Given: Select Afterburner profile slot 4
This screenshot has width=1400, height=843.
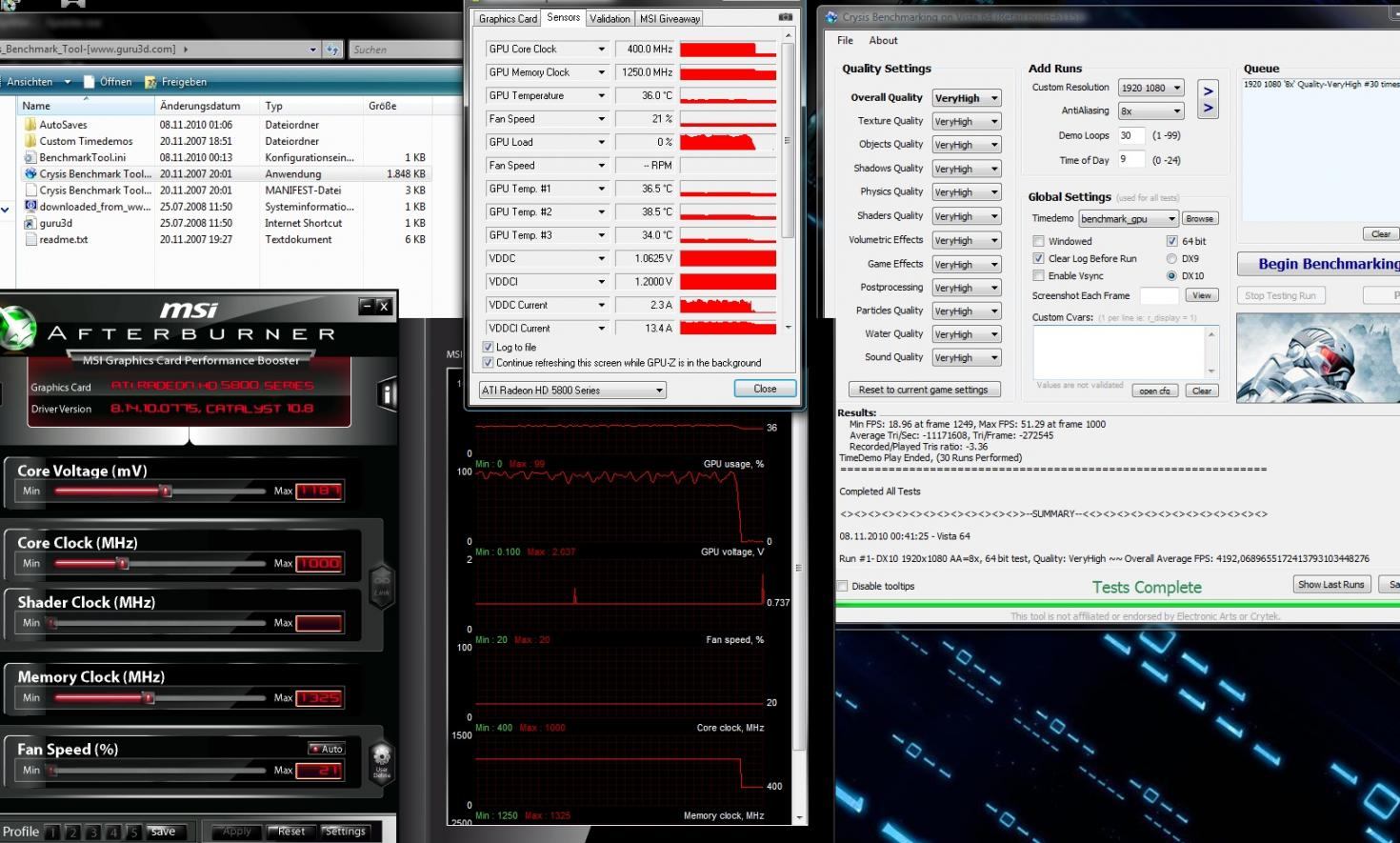Looking at the screenshot, I should coord(113,832).
